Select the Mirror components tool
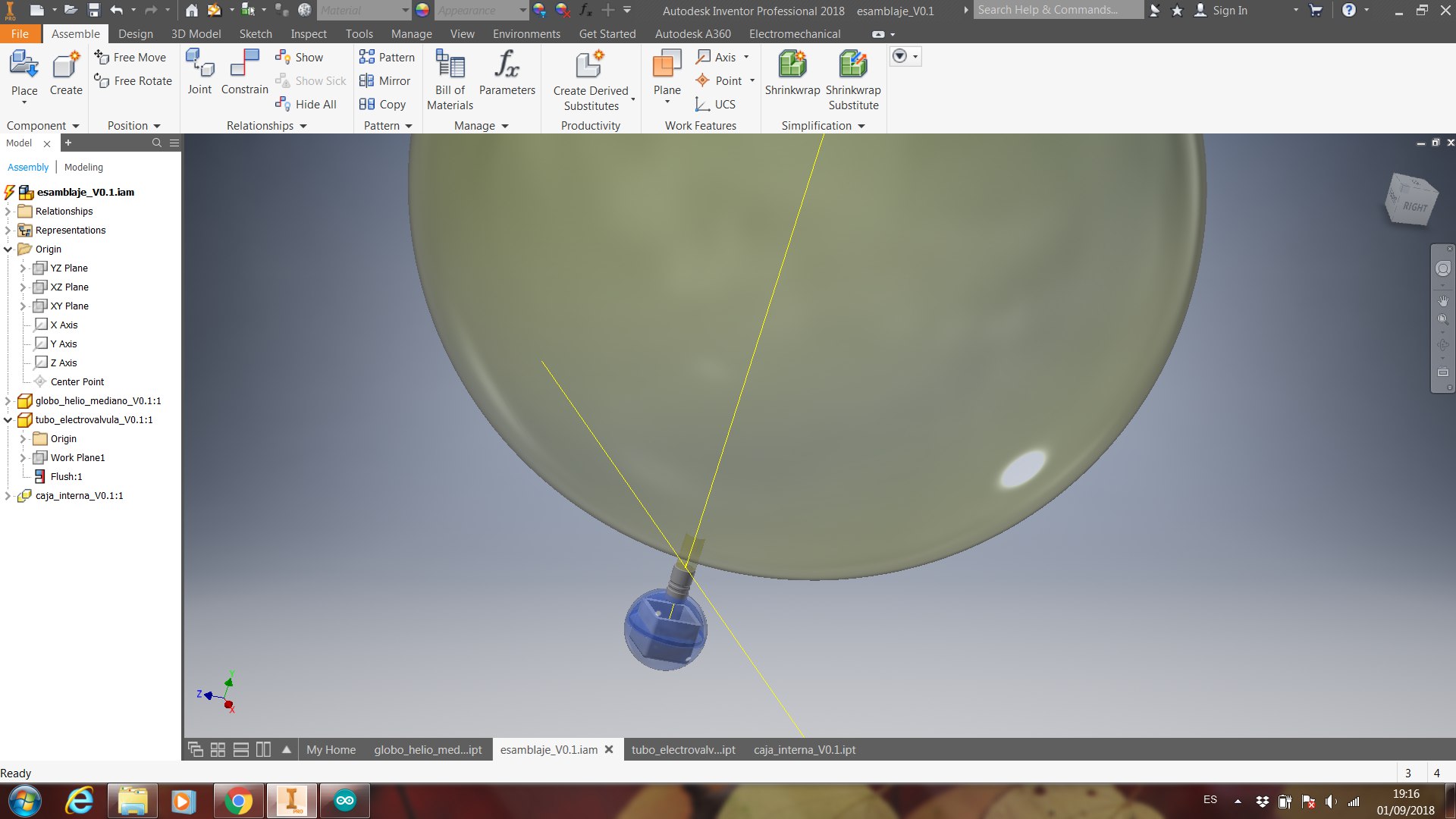Viewport: 1456px width, 819px height. (x=385, y=80)
